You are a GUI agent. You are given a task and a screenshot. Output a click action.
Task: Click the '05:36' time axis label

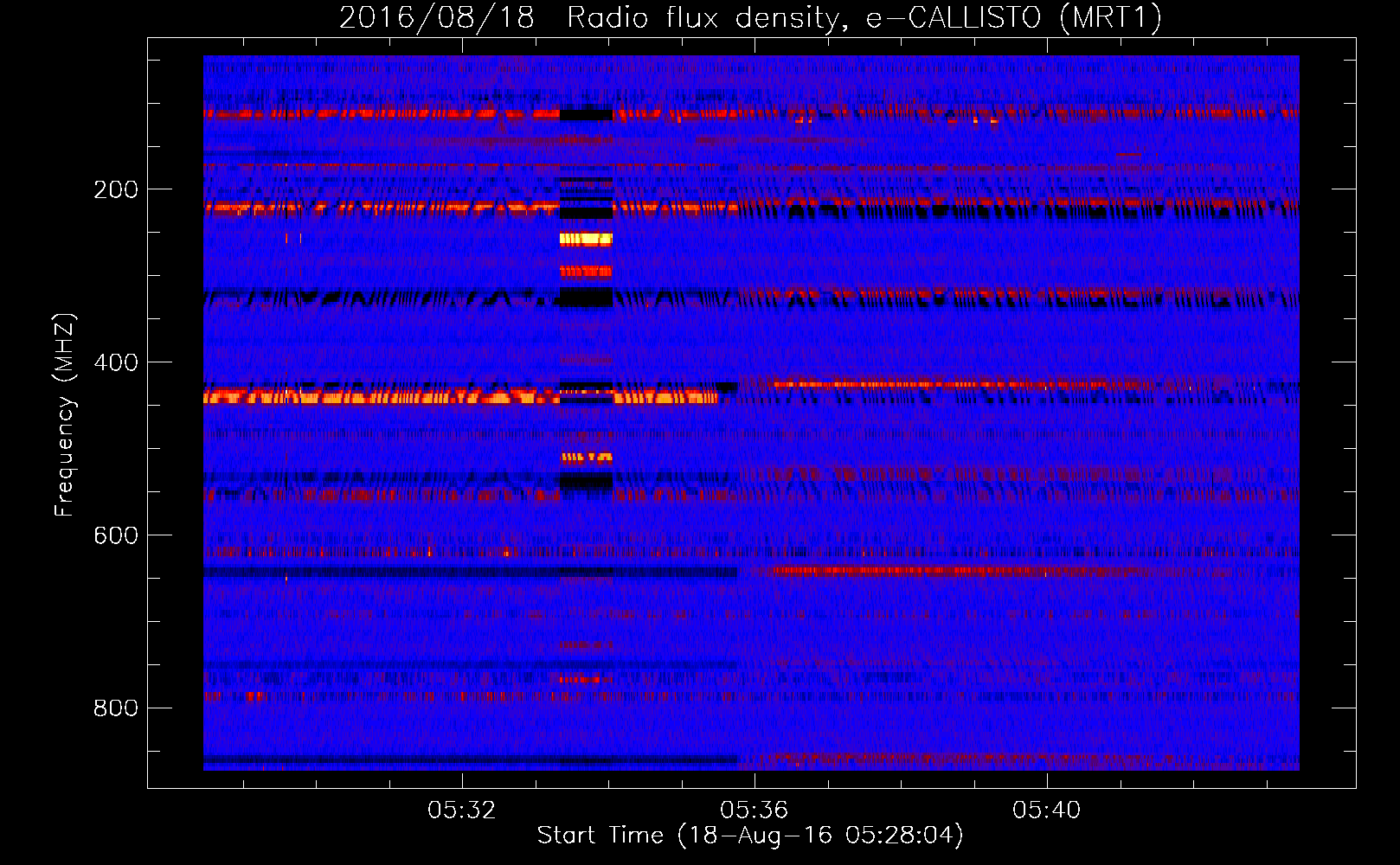pyautogui.click(x=755, y=810)
